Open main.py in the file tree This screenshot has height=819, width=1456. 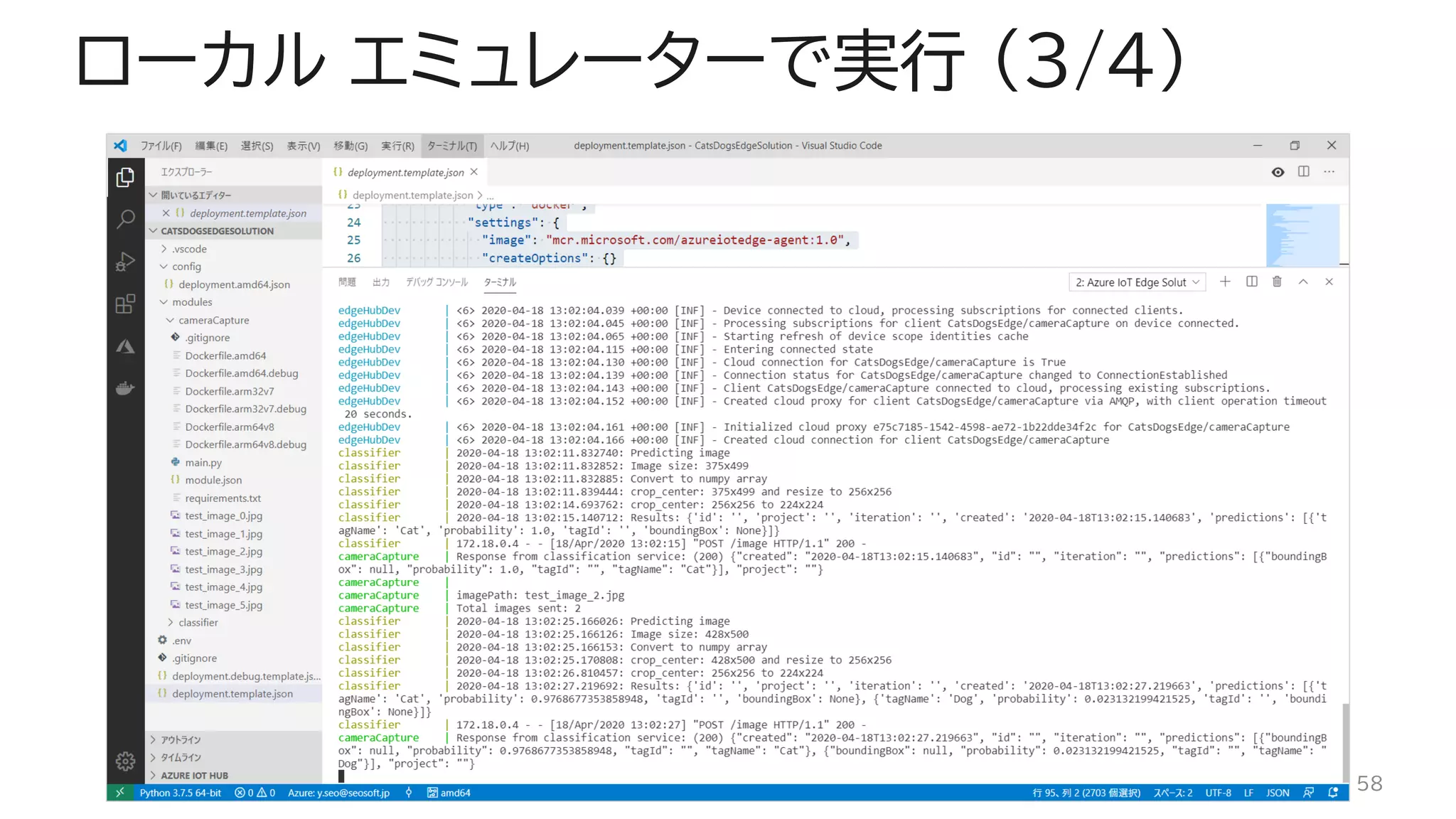coord(203,462)
